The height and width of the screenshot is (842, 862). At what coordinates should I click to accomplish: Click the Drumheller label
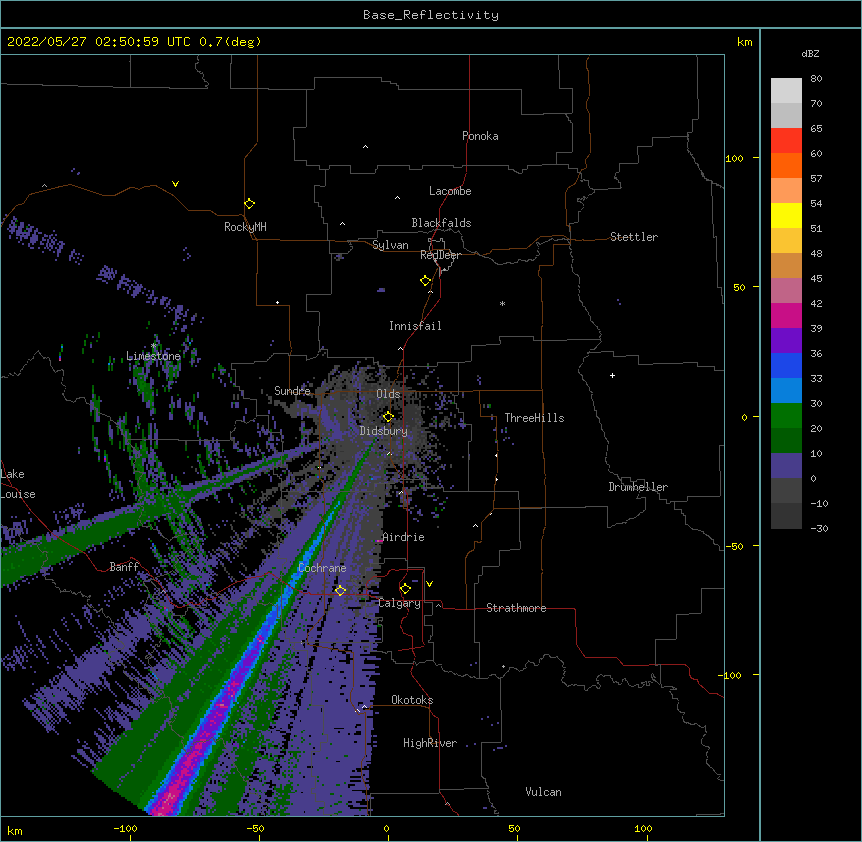638,487
